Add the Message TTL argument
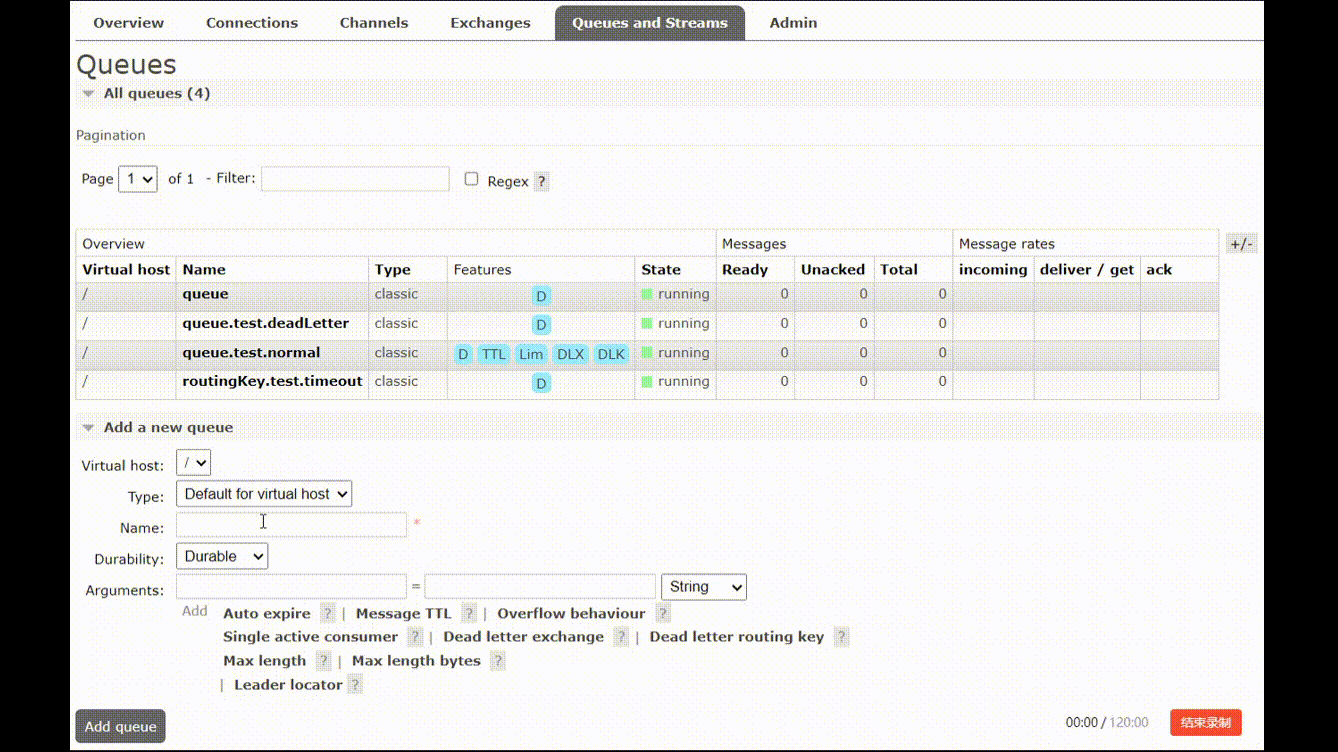The height and width of the screenshot is (752, 1338). point(404,613)
